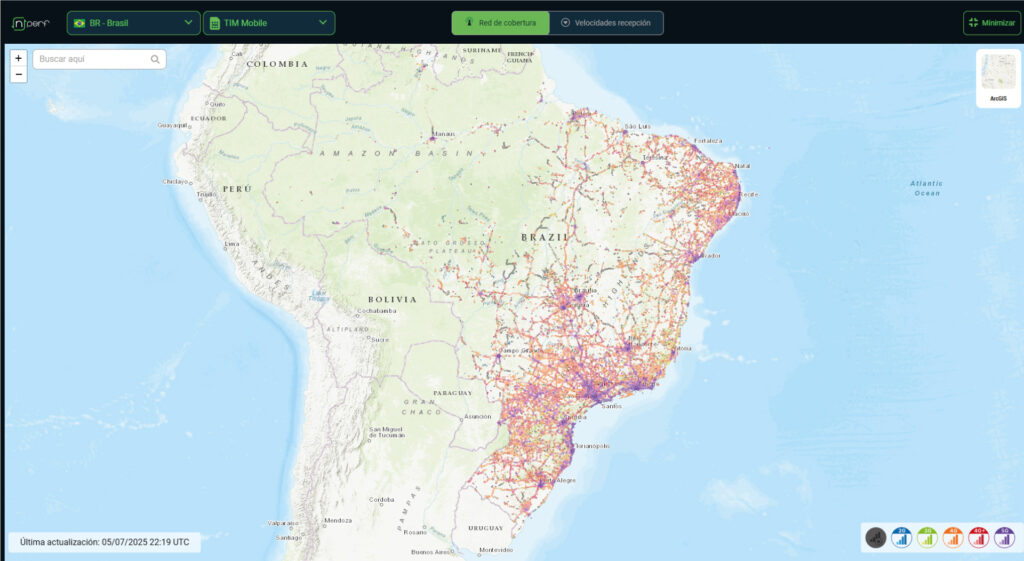Click the ECUADOR label on map
Image resolution: width=1024 pixels, height=561 pixels.
pos(208,118)
